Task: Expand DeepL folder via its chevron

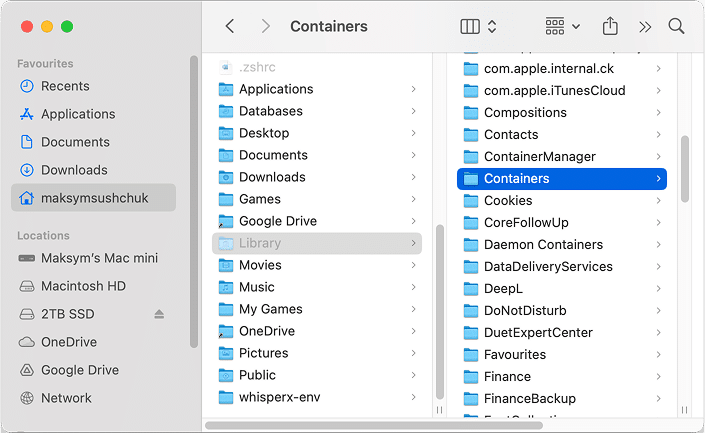Action: point(658,289)
